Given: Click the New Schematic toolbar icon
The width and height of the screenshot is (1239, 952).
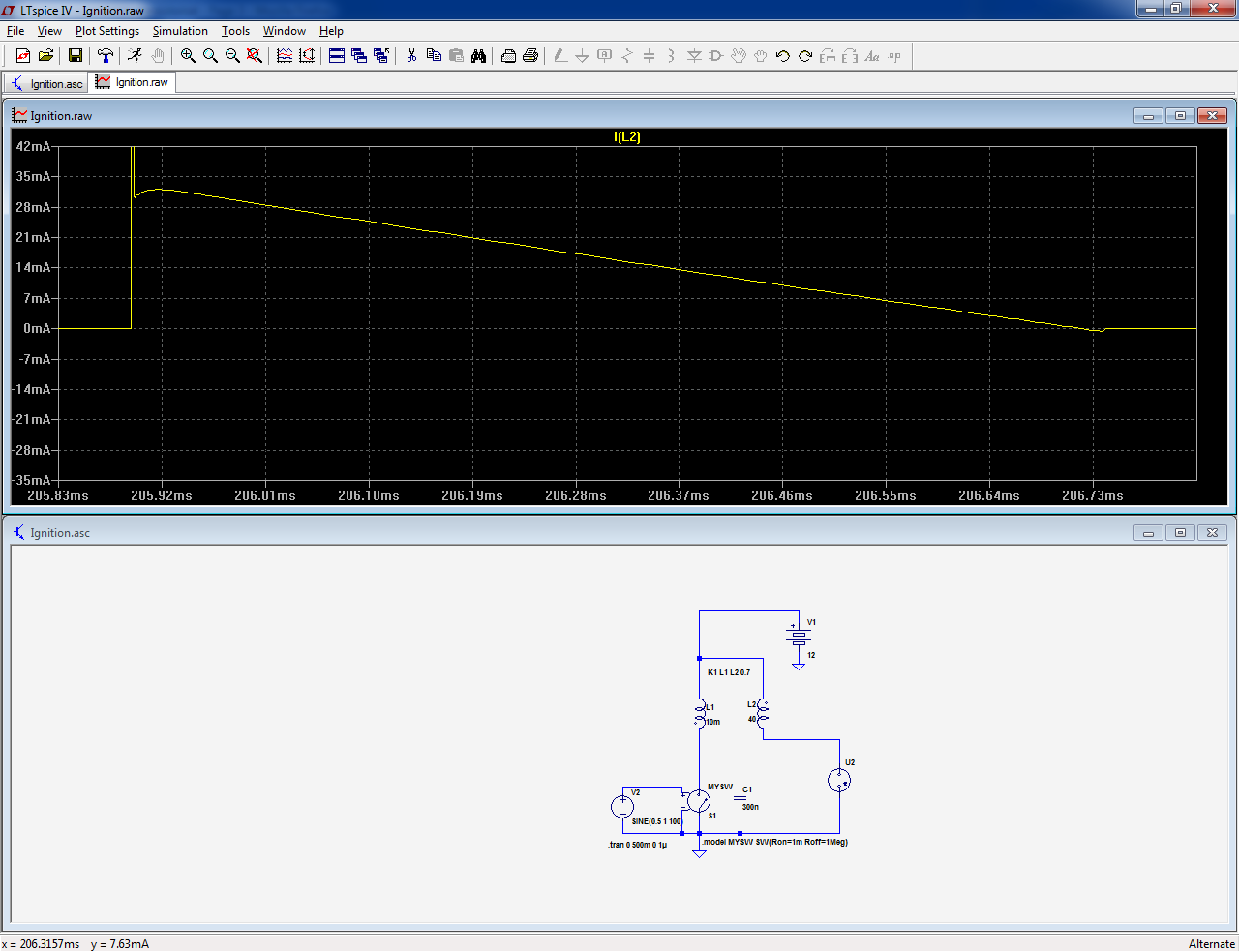Looking at the screenshot, I should [x=23, y=56].
